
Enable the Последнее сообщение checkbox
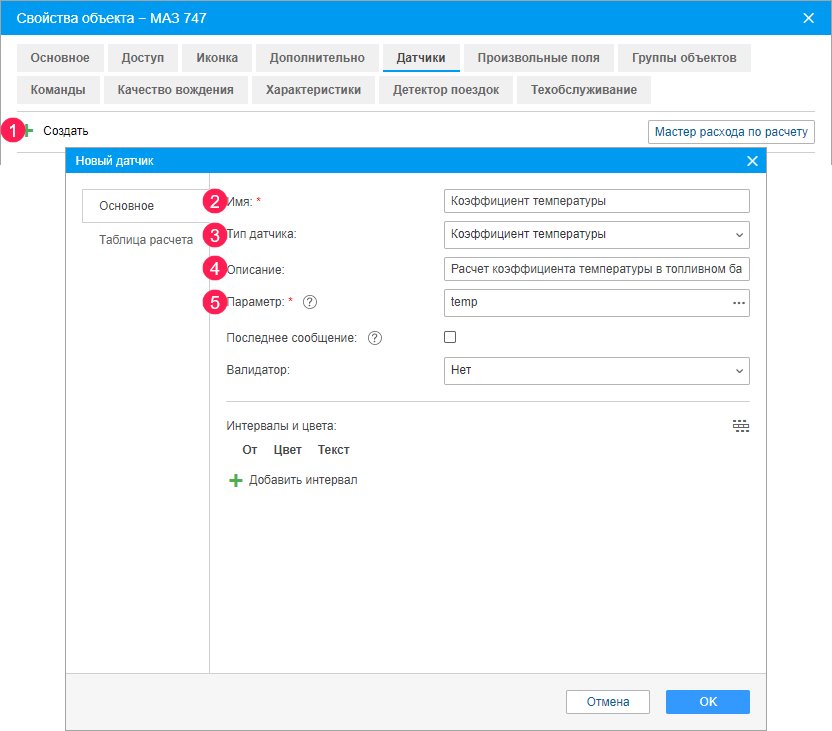point(450,337)
